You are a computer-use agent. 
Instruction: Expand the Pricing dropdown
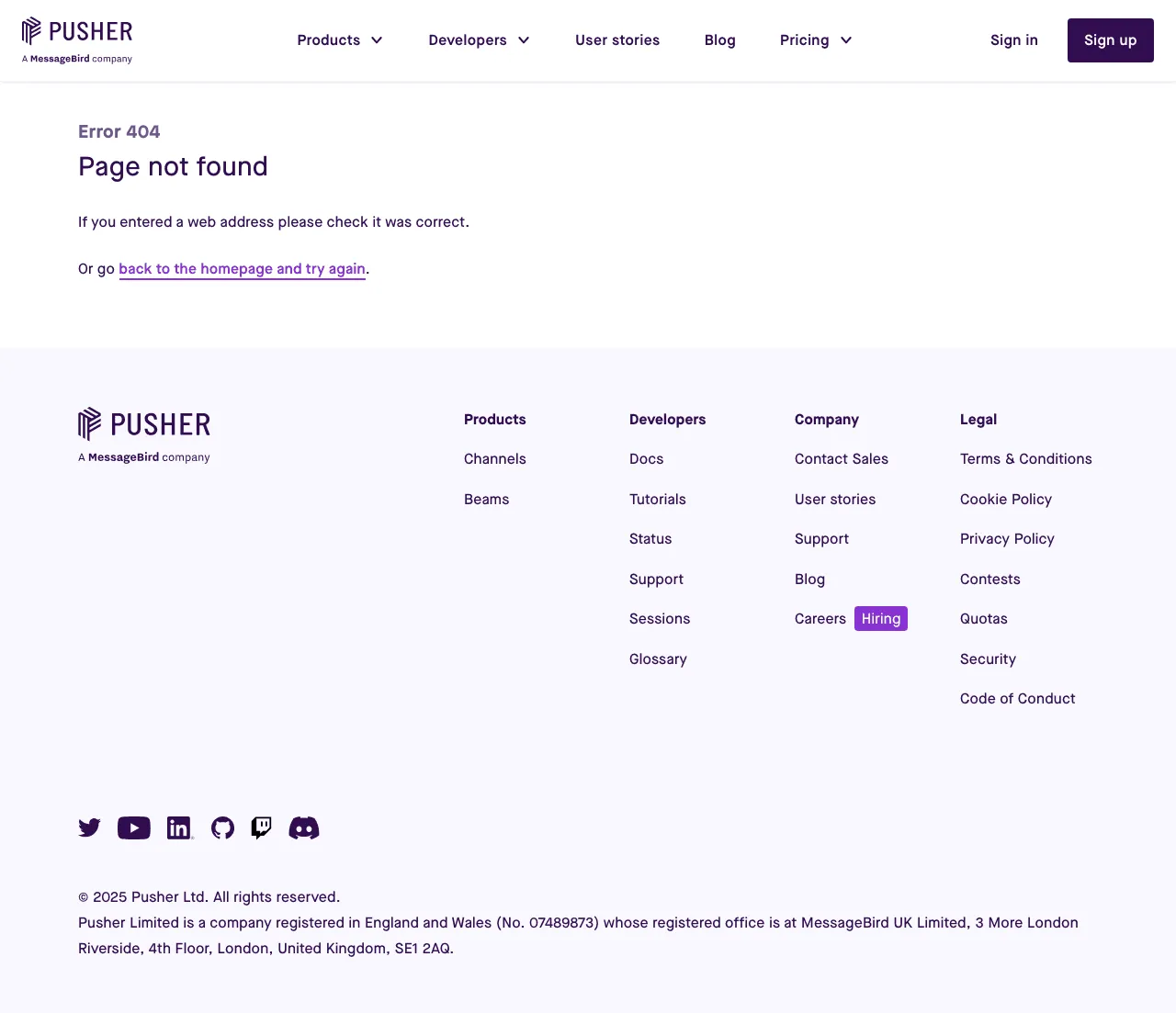pyautogui.click(x=815, y=39)
